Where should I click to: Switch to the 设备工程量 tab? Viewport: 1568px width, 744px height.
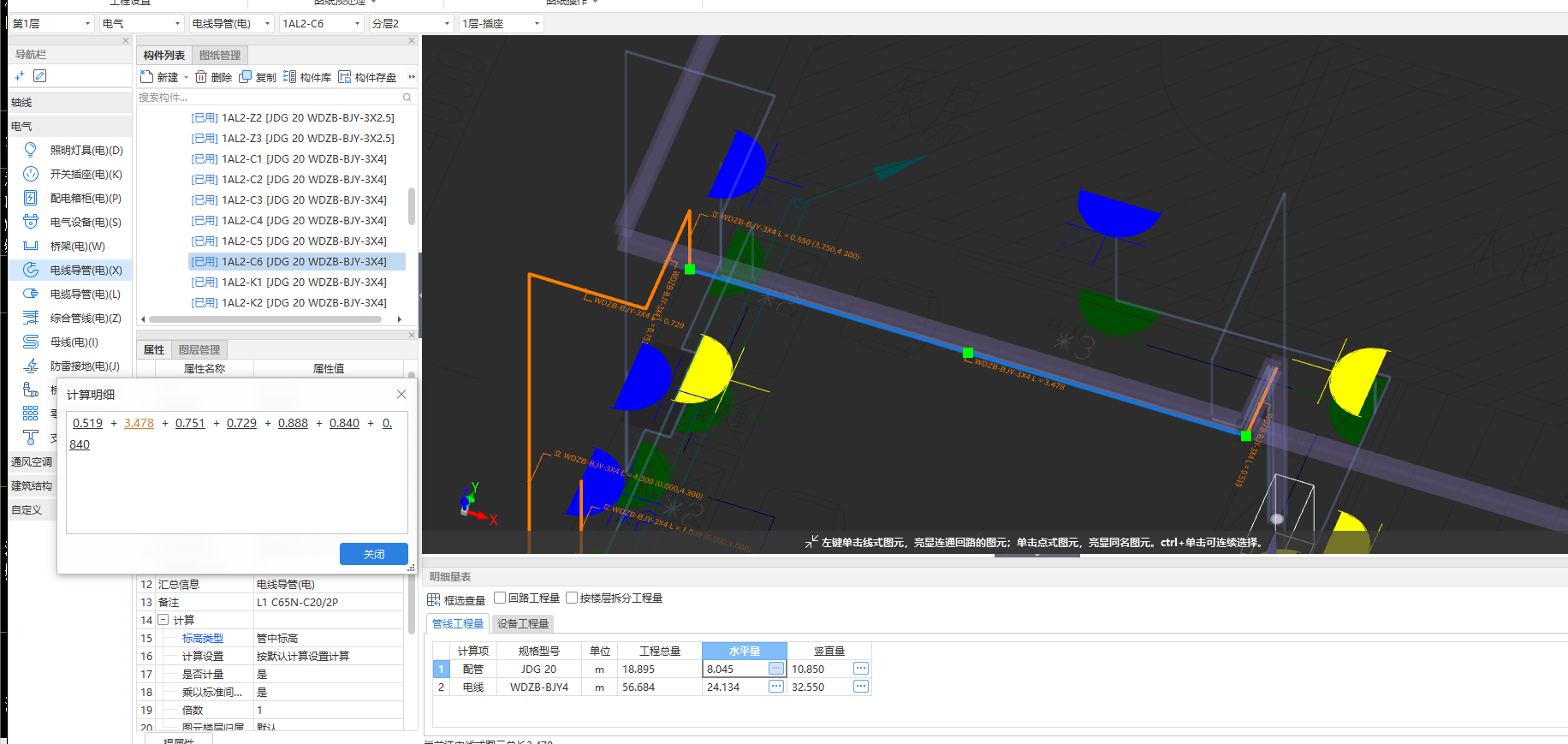pos(523,623)
